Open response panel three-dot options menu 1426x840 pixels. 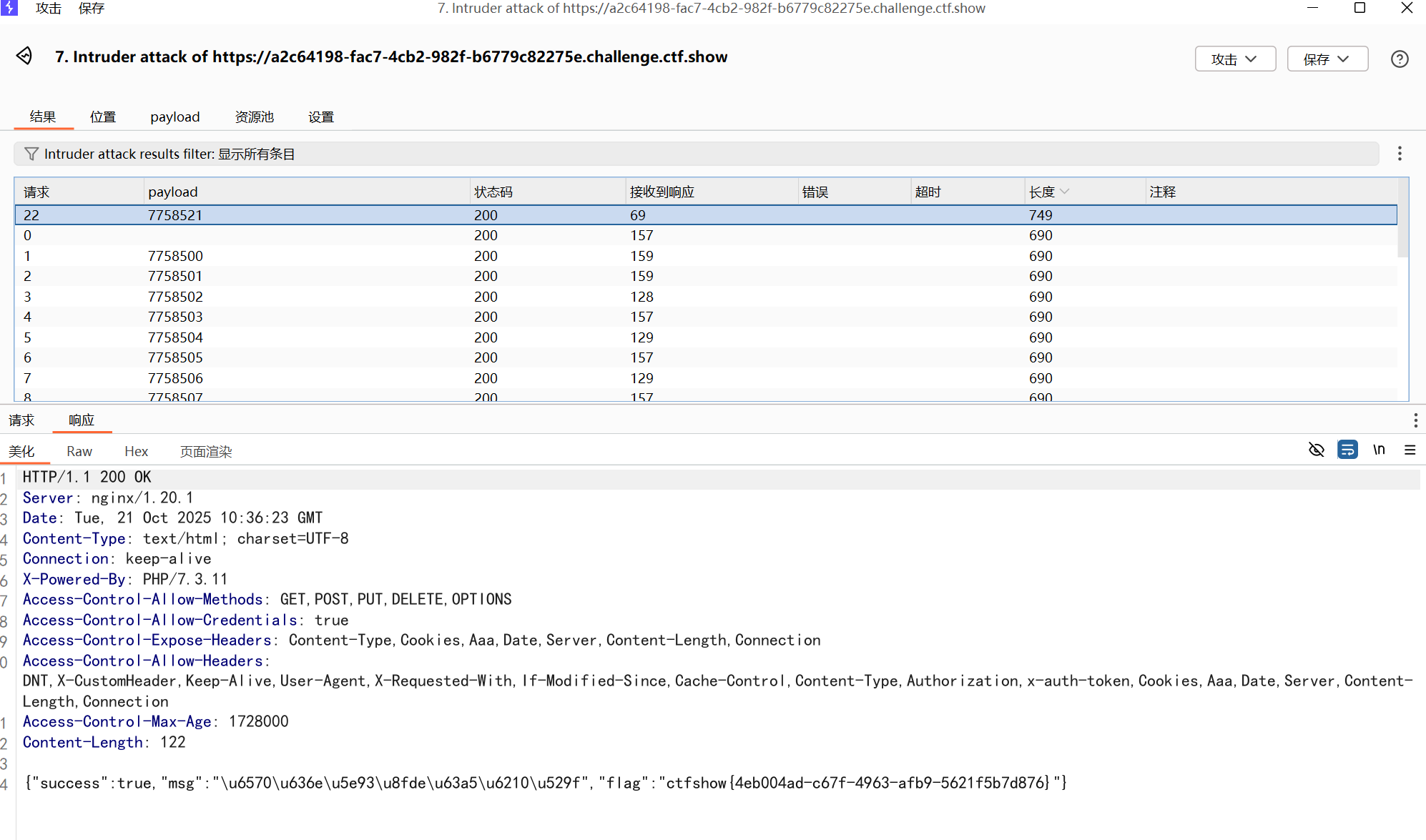1415,420
